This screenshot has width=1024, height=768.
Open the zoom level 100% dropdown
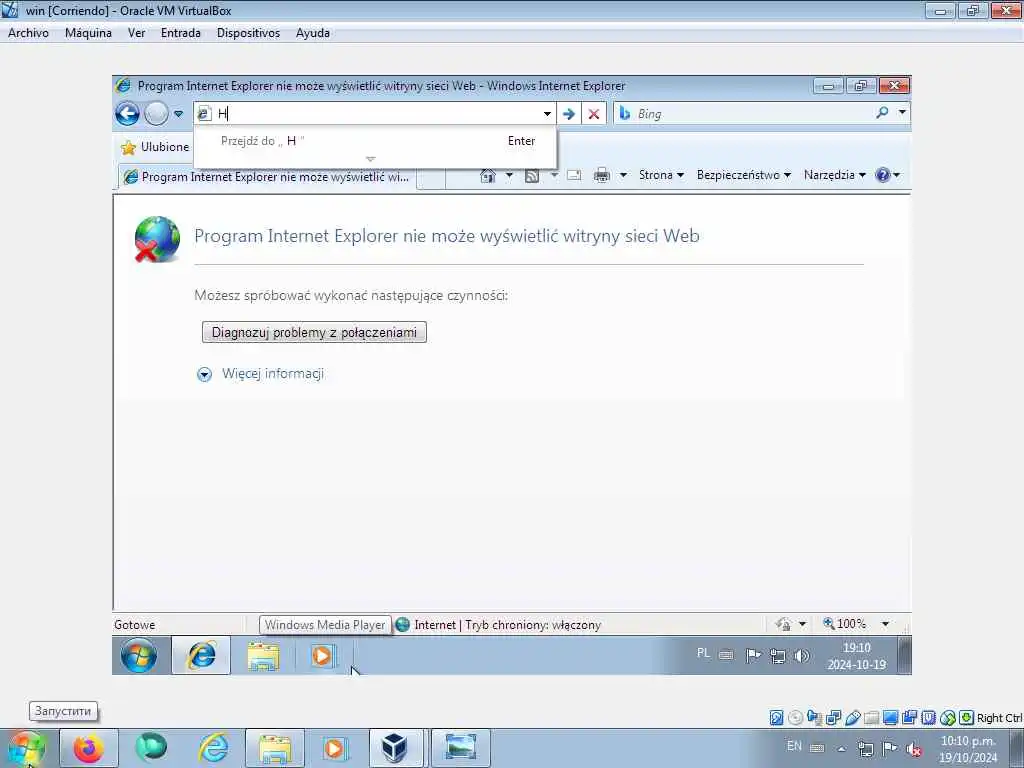point(885,624)
